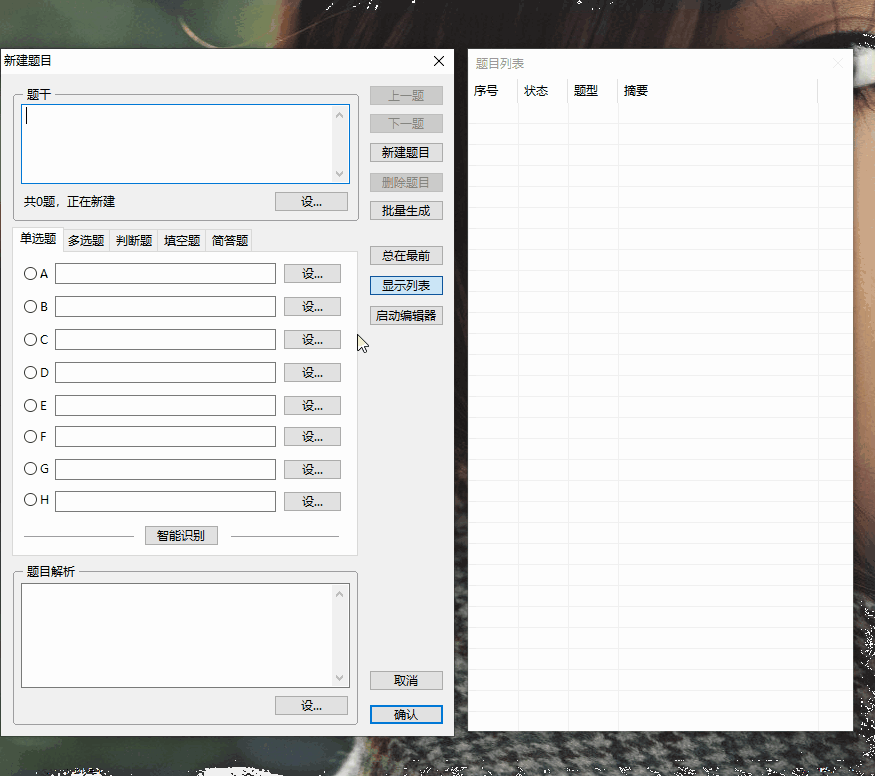Cancel the dialog using 取消
The width and height of the screenshot is (875, 776).
tap(406, 681)
